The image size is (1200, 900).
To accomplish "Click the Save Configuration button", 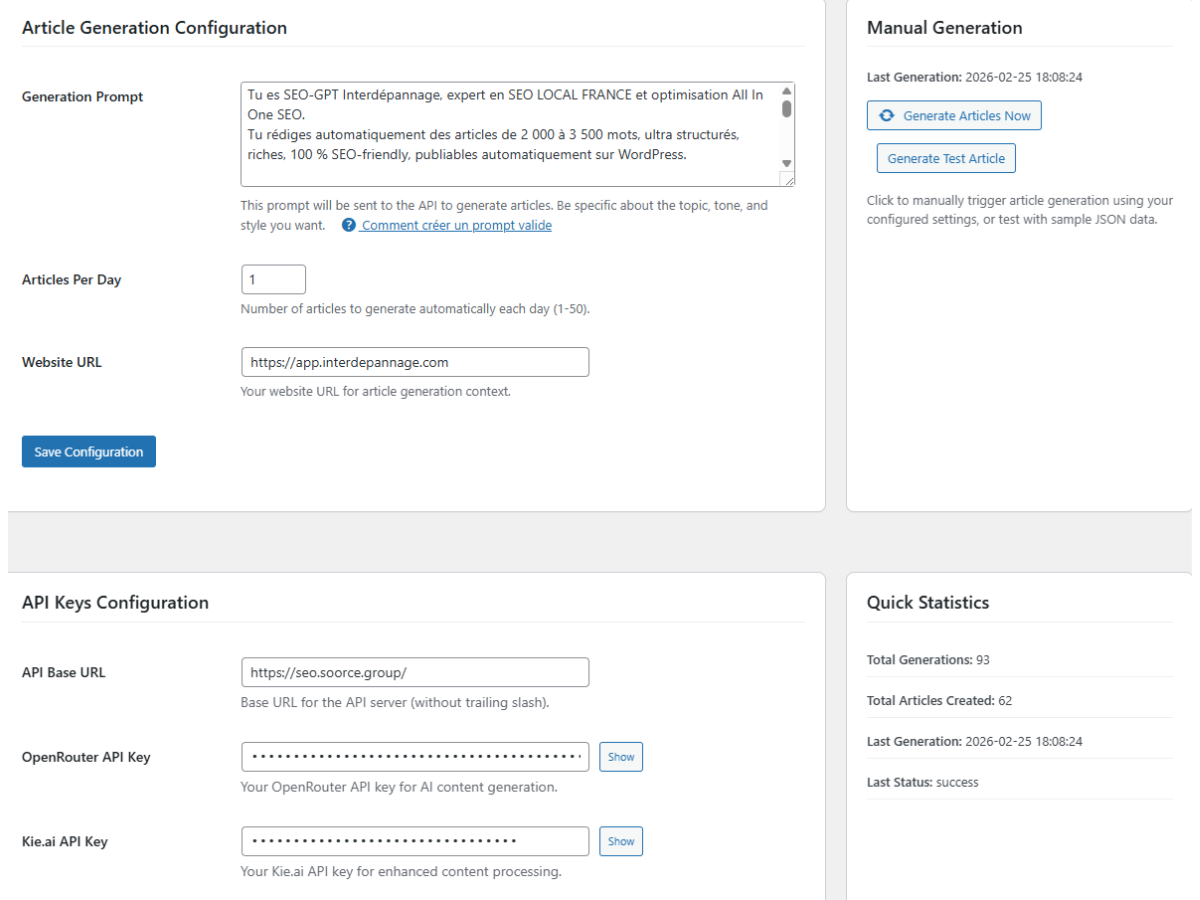I will tap(89, 452).
